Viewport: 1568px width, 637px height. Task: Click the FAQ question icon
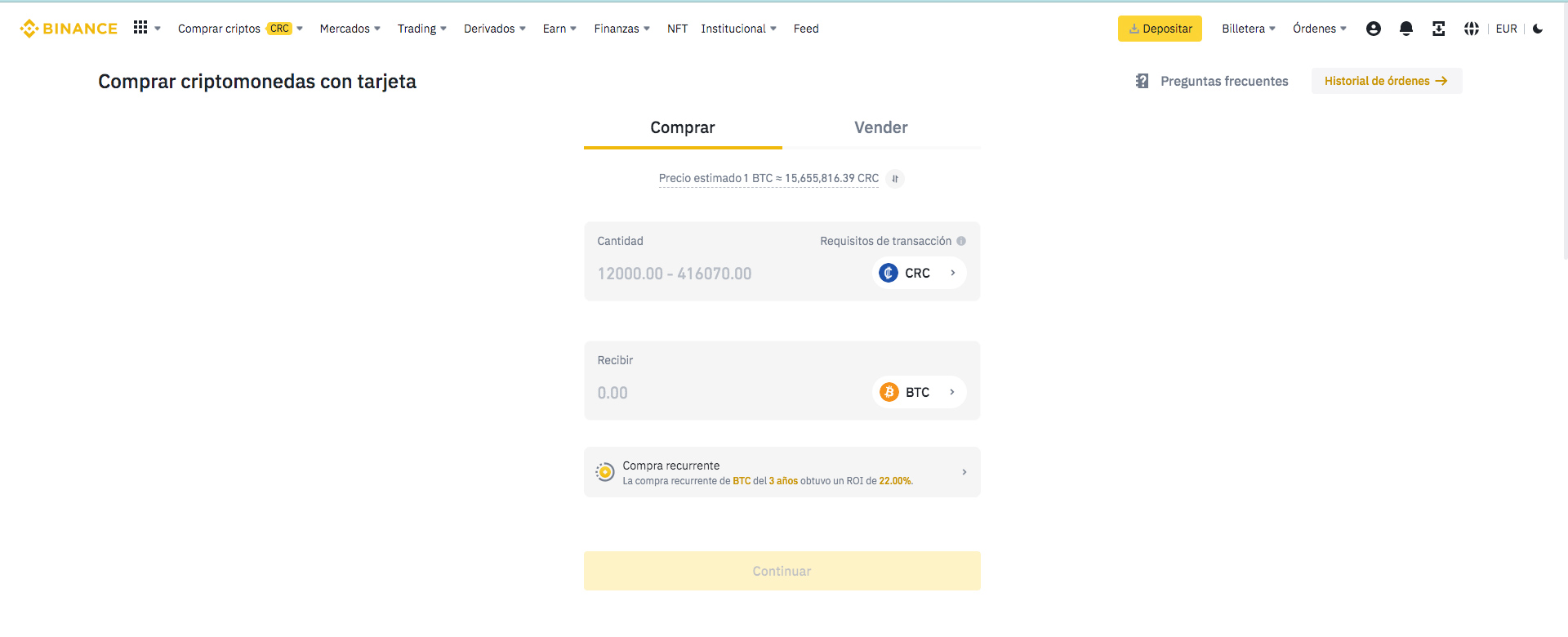[1143, 81]
